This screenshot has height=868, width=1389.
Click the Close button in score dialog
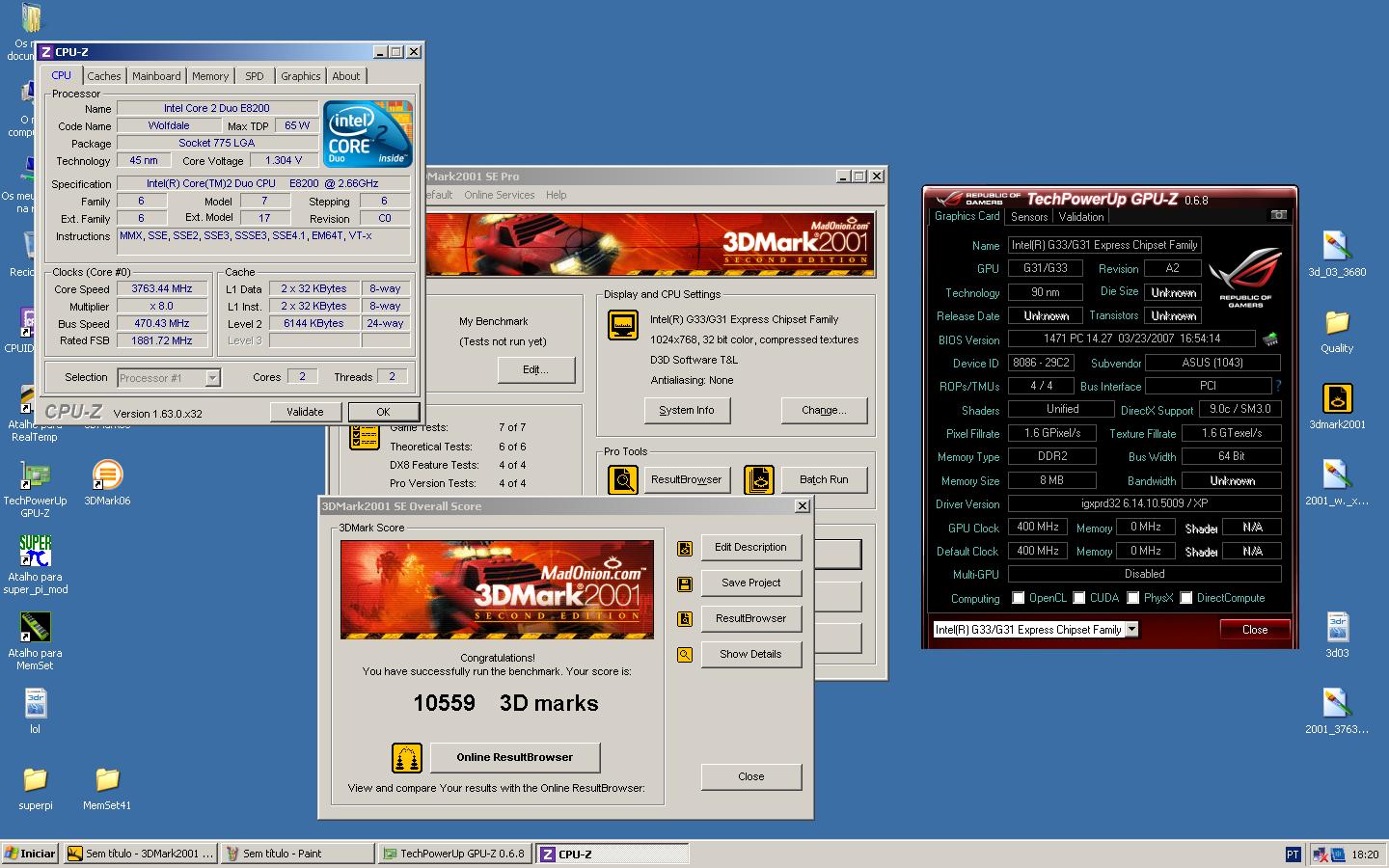point(751,776)
